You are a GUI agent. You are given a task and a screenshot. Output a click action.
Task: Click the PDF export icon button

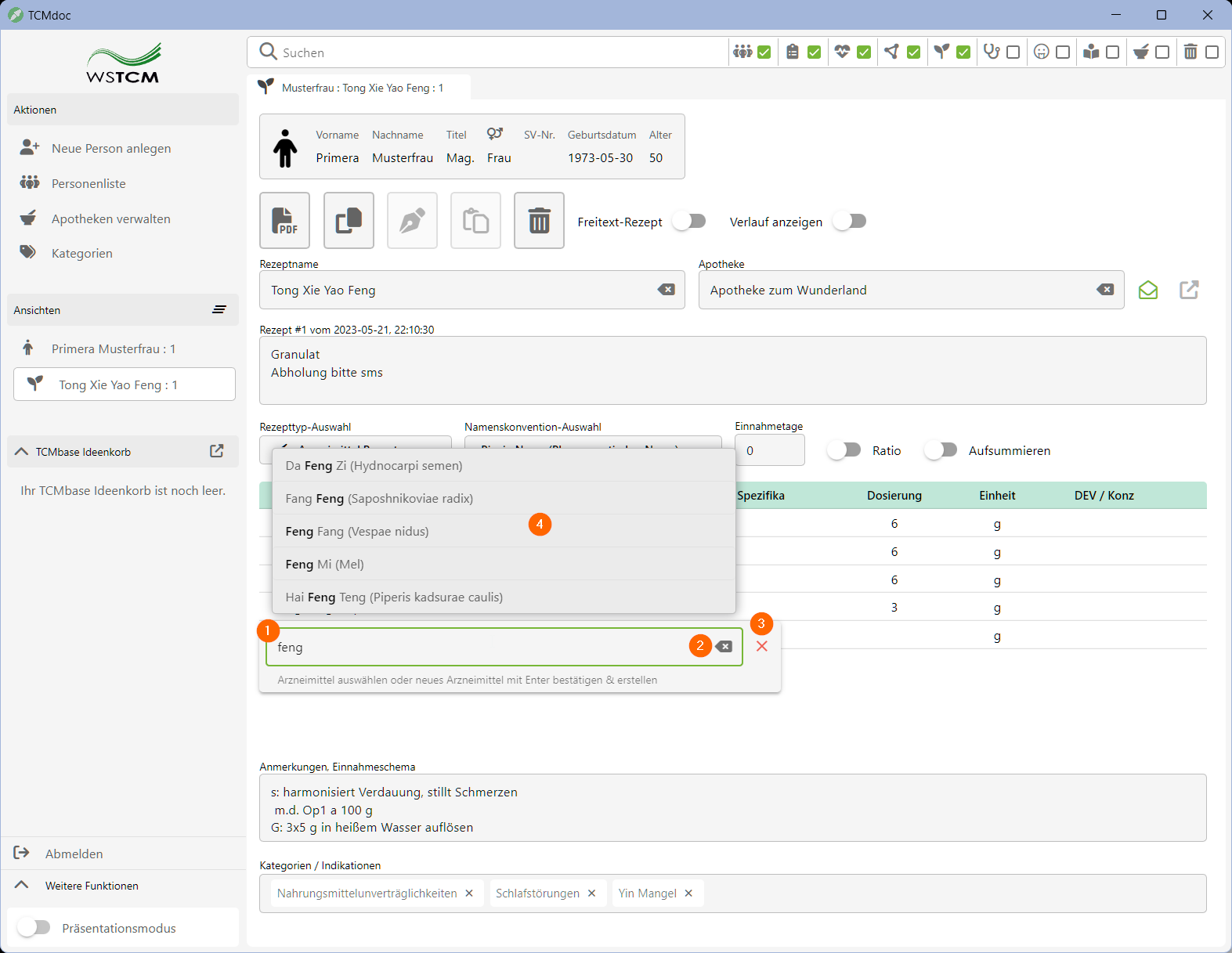pyautogui.click(x=284, y=221)
